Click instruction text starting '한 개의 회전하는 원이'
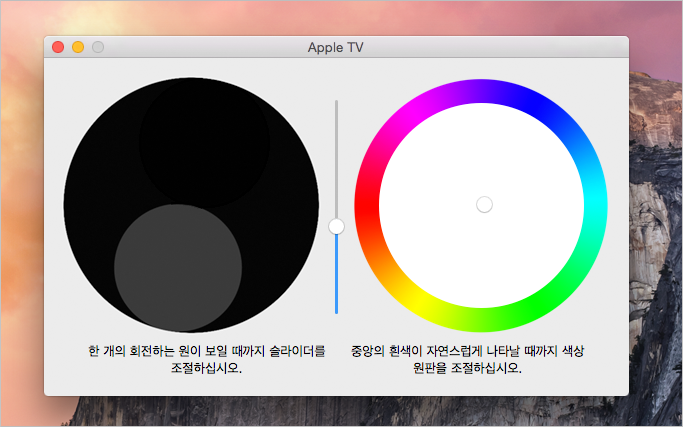 click(x=206, y=359)
